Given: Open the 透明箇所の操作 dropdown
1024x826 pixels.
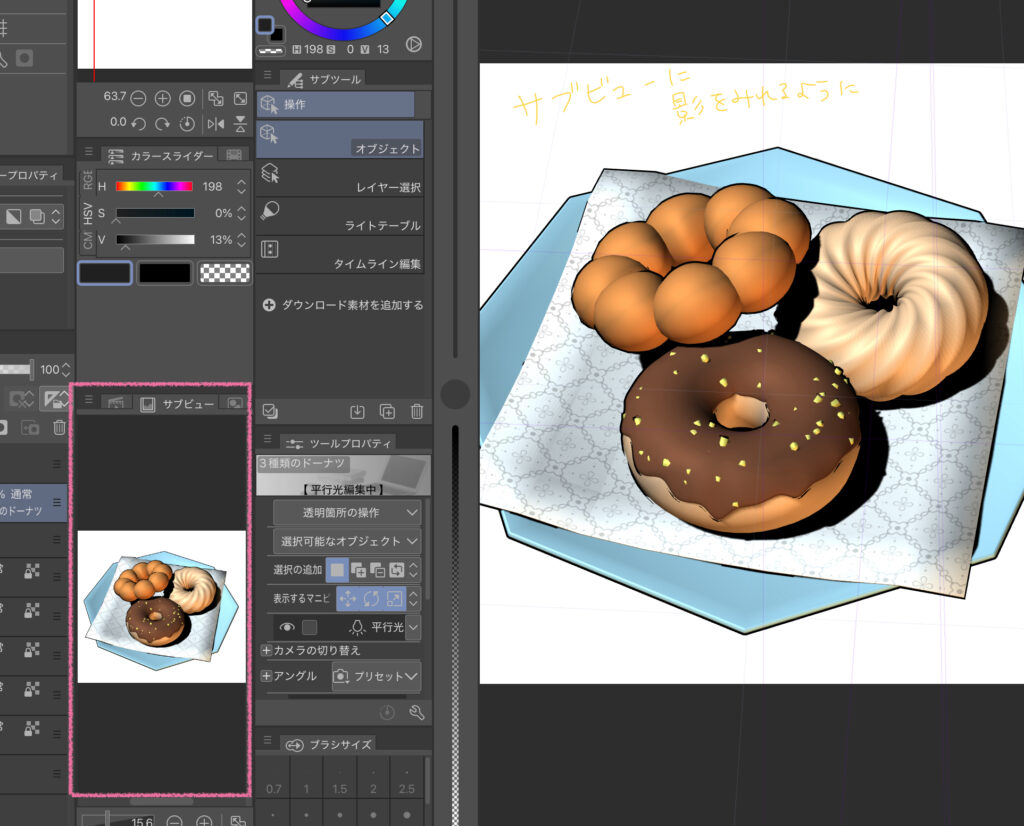Looking at the screenshot, I should coord(347,513).
